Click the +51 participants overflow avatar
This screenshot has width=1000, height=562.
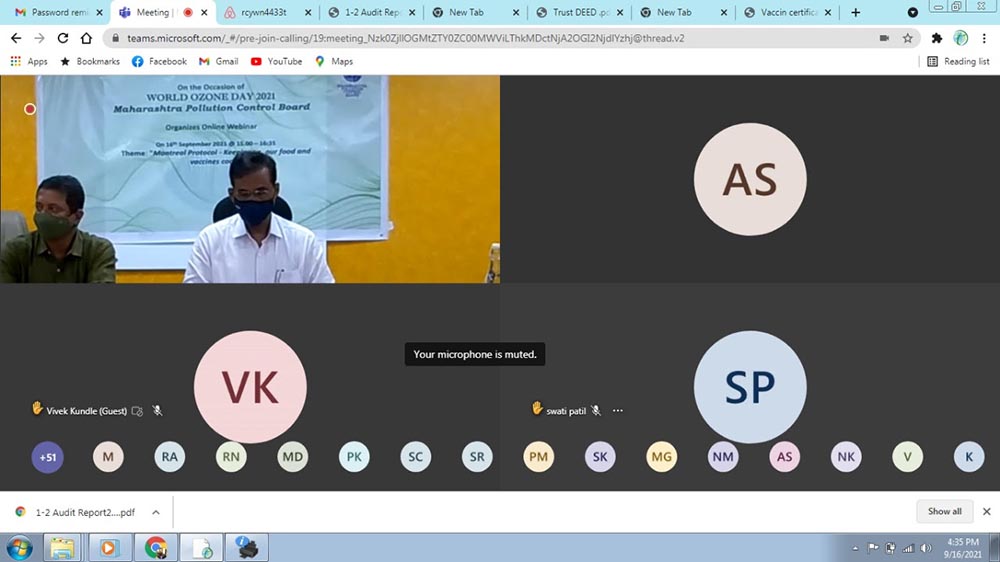tap(47, 457)
